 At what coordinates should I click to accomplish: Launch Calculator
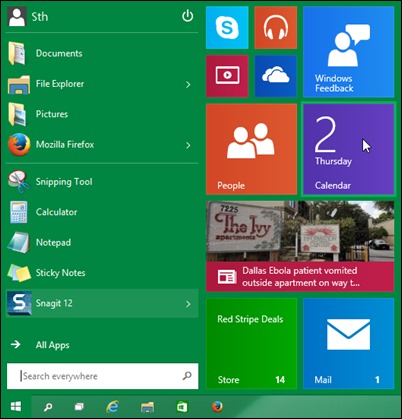pos(102,212)
